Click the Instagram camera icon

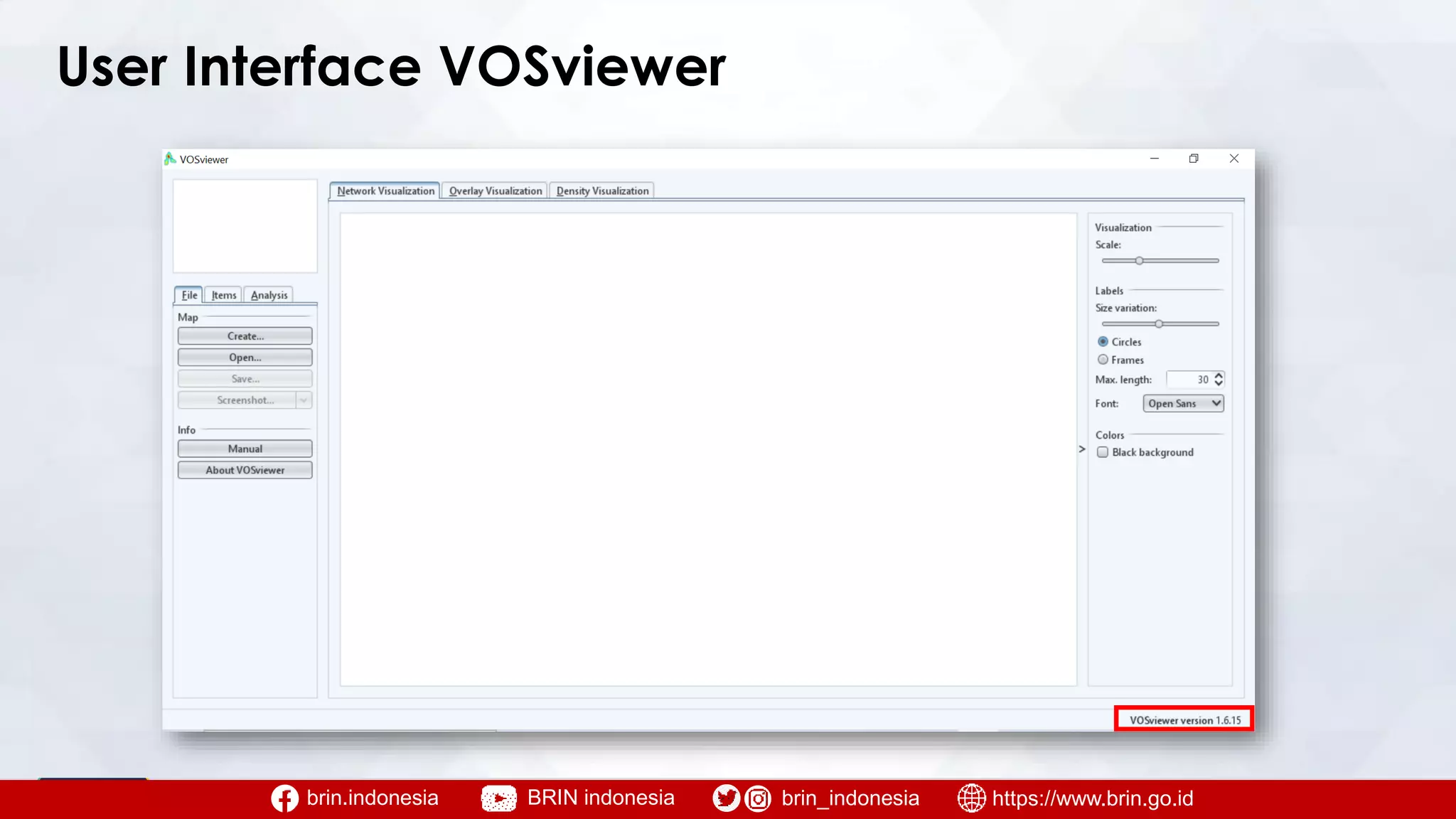tap(758, 798)
